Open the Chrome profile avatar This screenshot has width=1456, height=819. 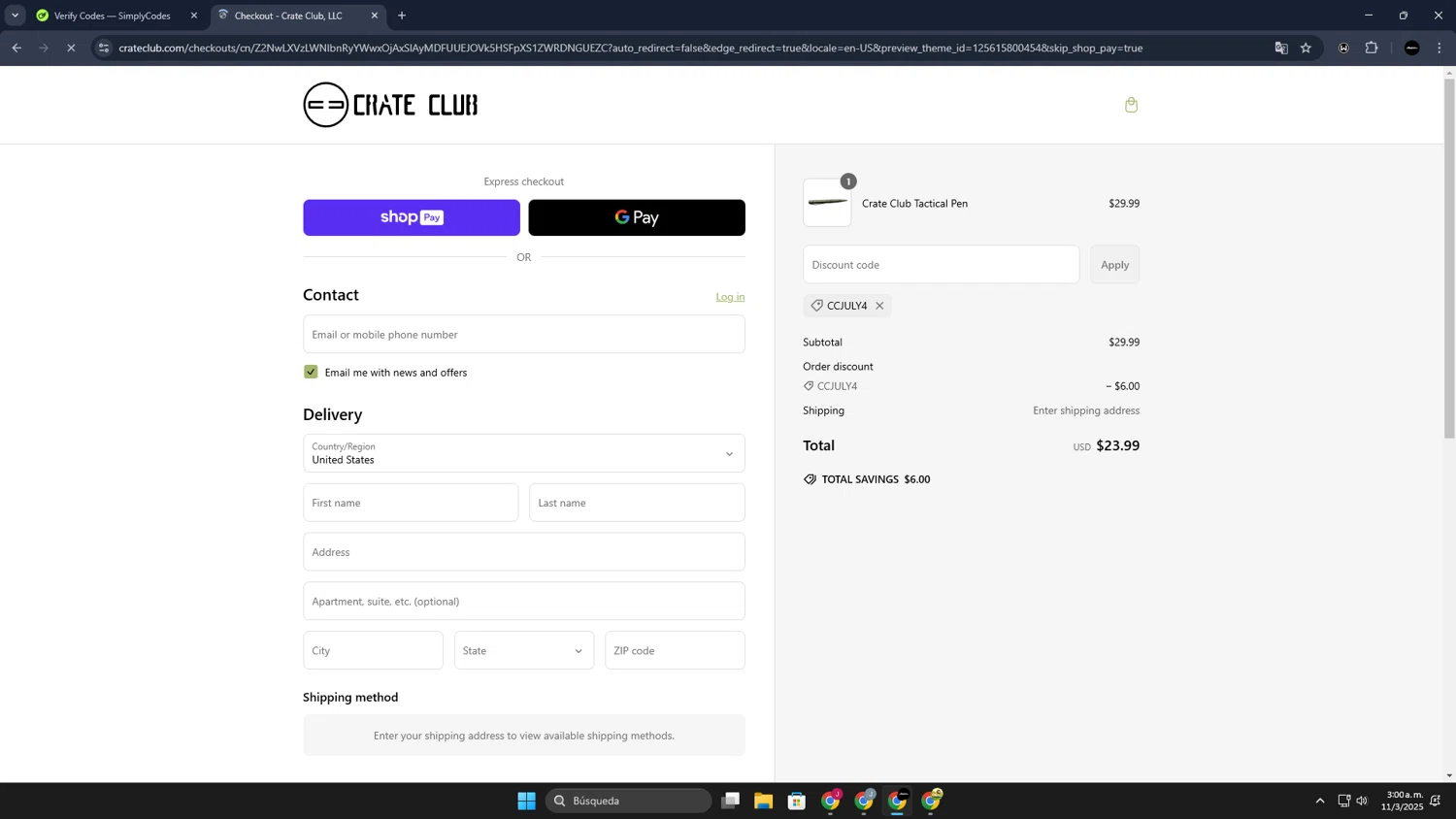[x=1412, y=48]
